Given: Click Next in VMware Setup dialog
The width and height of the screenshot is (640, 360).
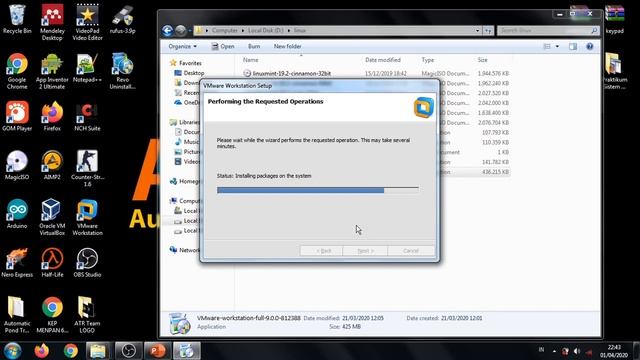Looking at the screenshot, I should 365,251.
